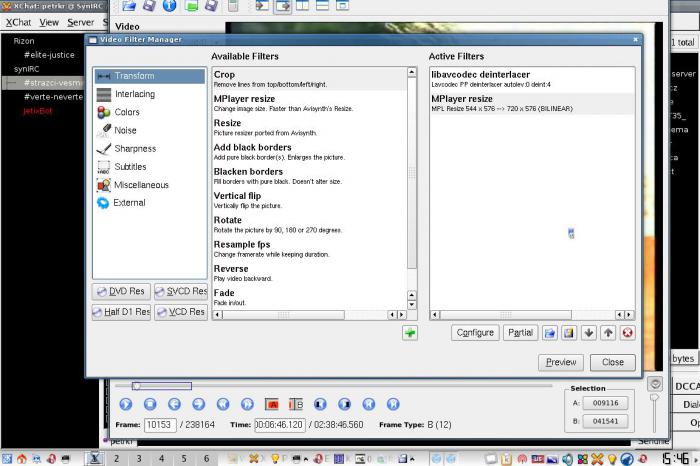Image resolution: width=700 pixels, height=466 pixels.
Task: Remove selected filter with red X icon
Action: 627,333
